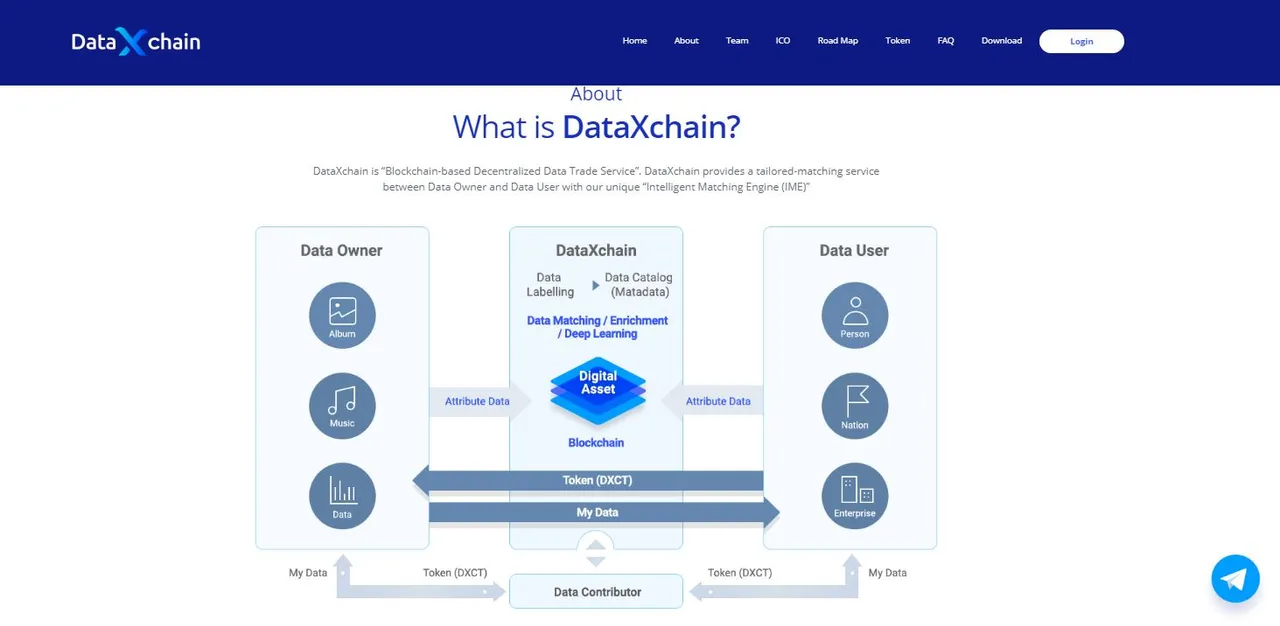Screen dimensions: 1280x626
Task: Click the small triangle between Data Labelling and Catalog
Action: pyautogui.click(x=596, y=286)
